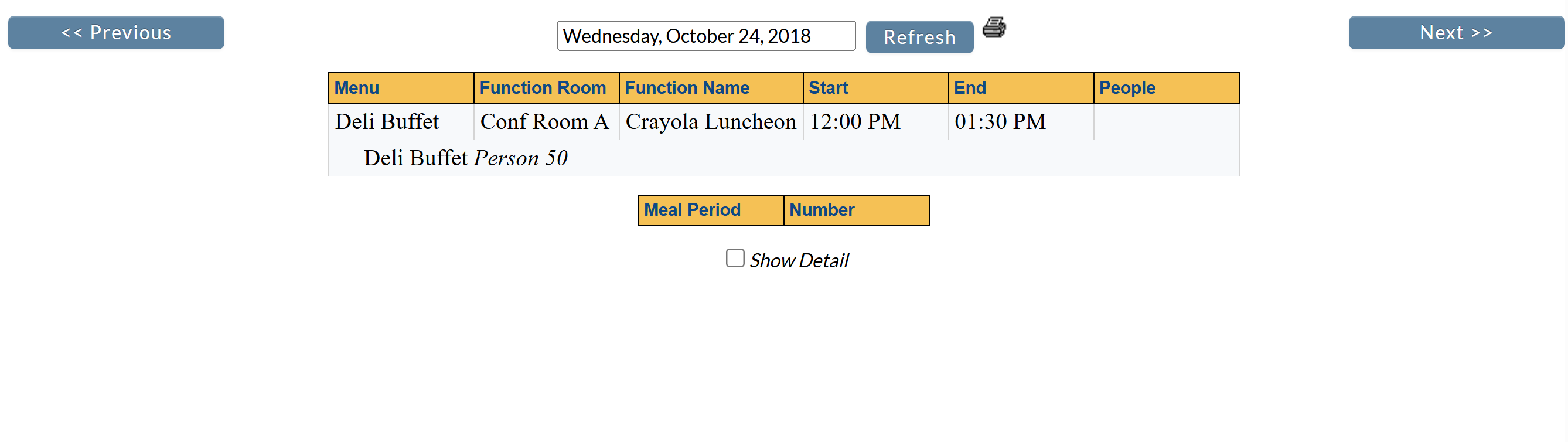Screen dimensions: 1568x442
Task: Sort by Function Room column header
Action: [543, 89]
